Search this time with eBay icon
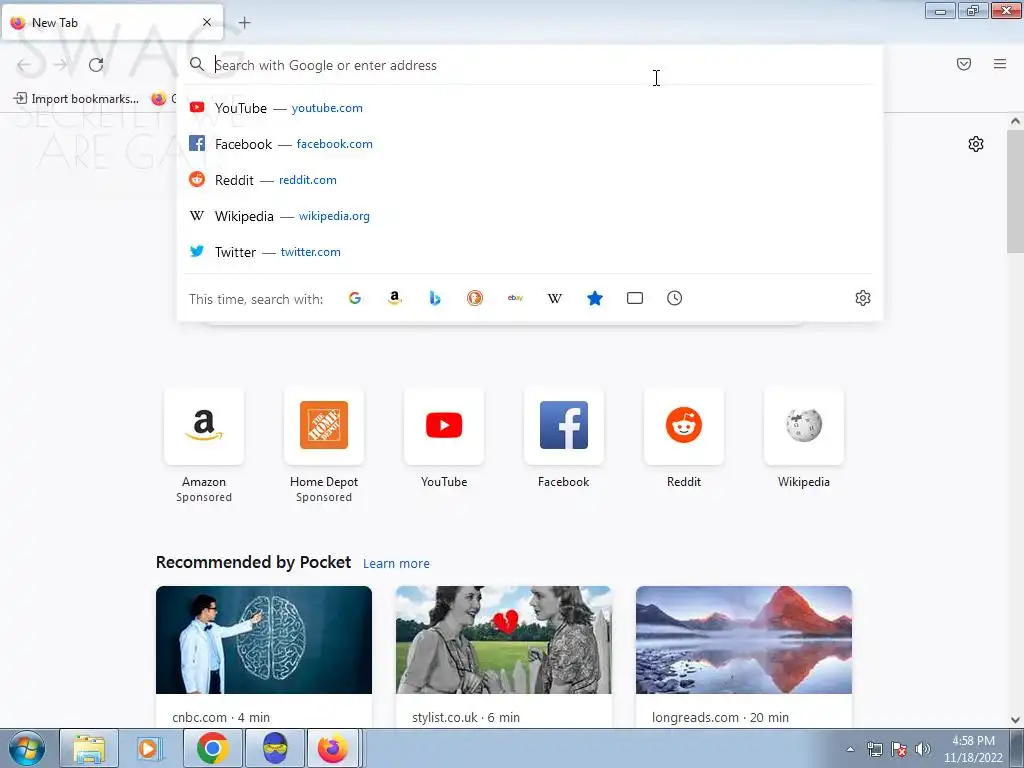The width and height of the screenshot is (1024, 768). click(515, 298)
